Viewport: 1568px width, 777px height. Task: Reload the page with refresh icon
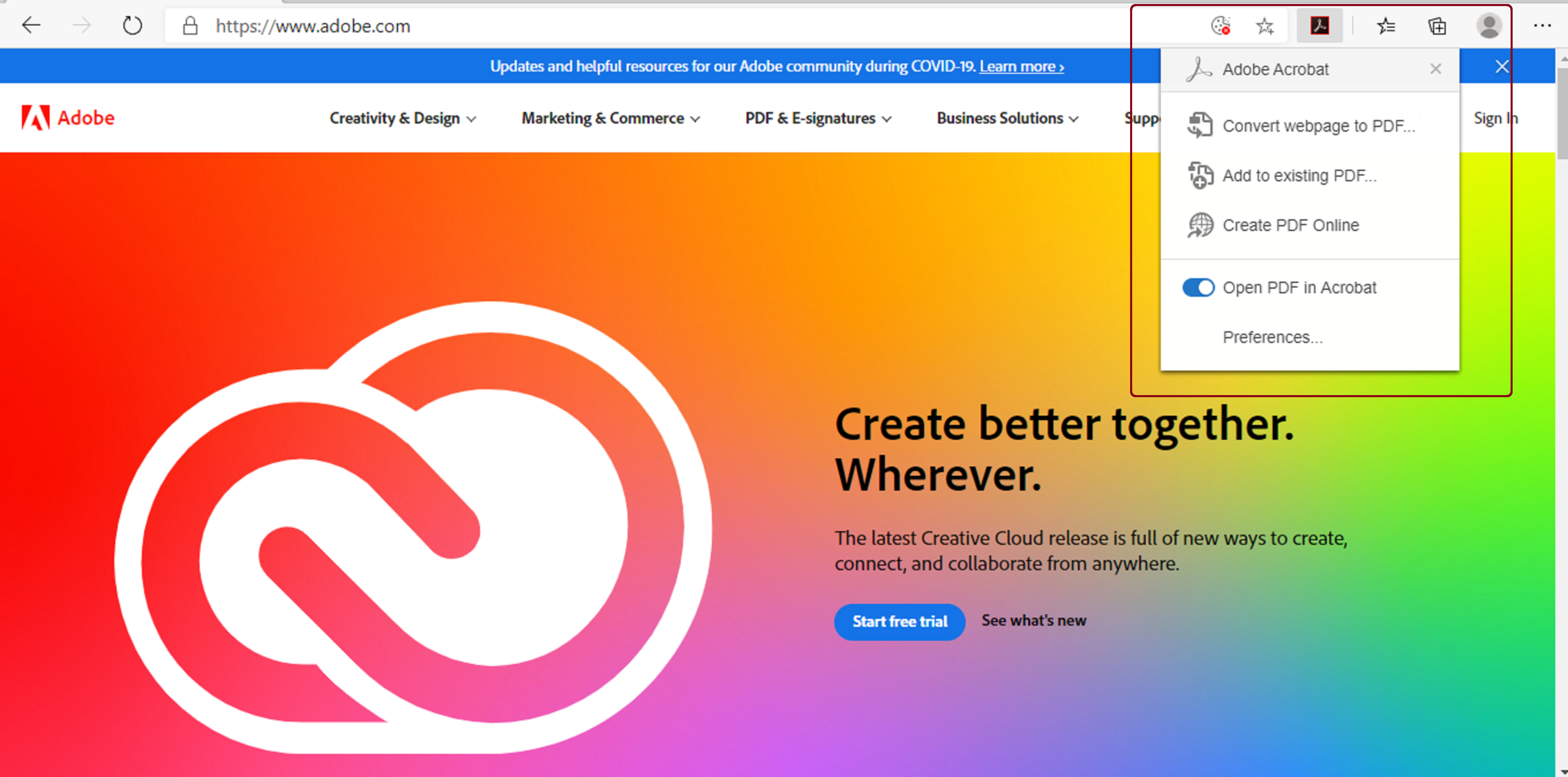point(132,26)
